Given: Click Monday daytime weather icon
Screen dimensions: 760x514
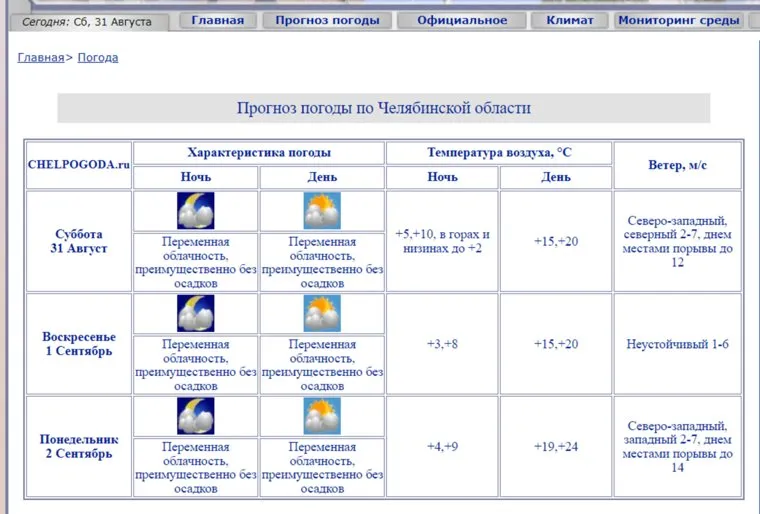Looking at the screenshot, I should [322, 416].
